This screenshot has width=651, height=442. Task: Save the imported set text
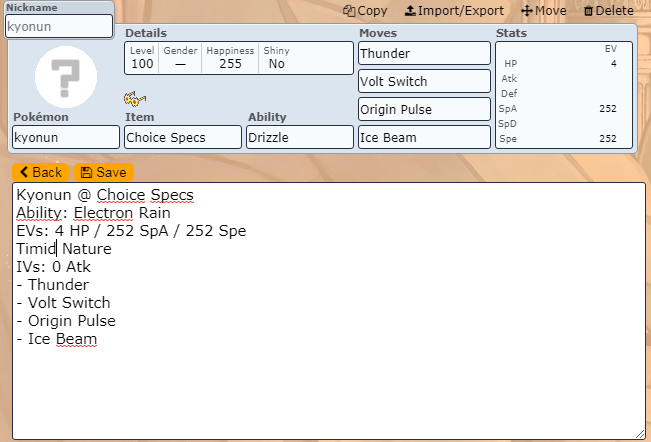click(x=103, y=173)
